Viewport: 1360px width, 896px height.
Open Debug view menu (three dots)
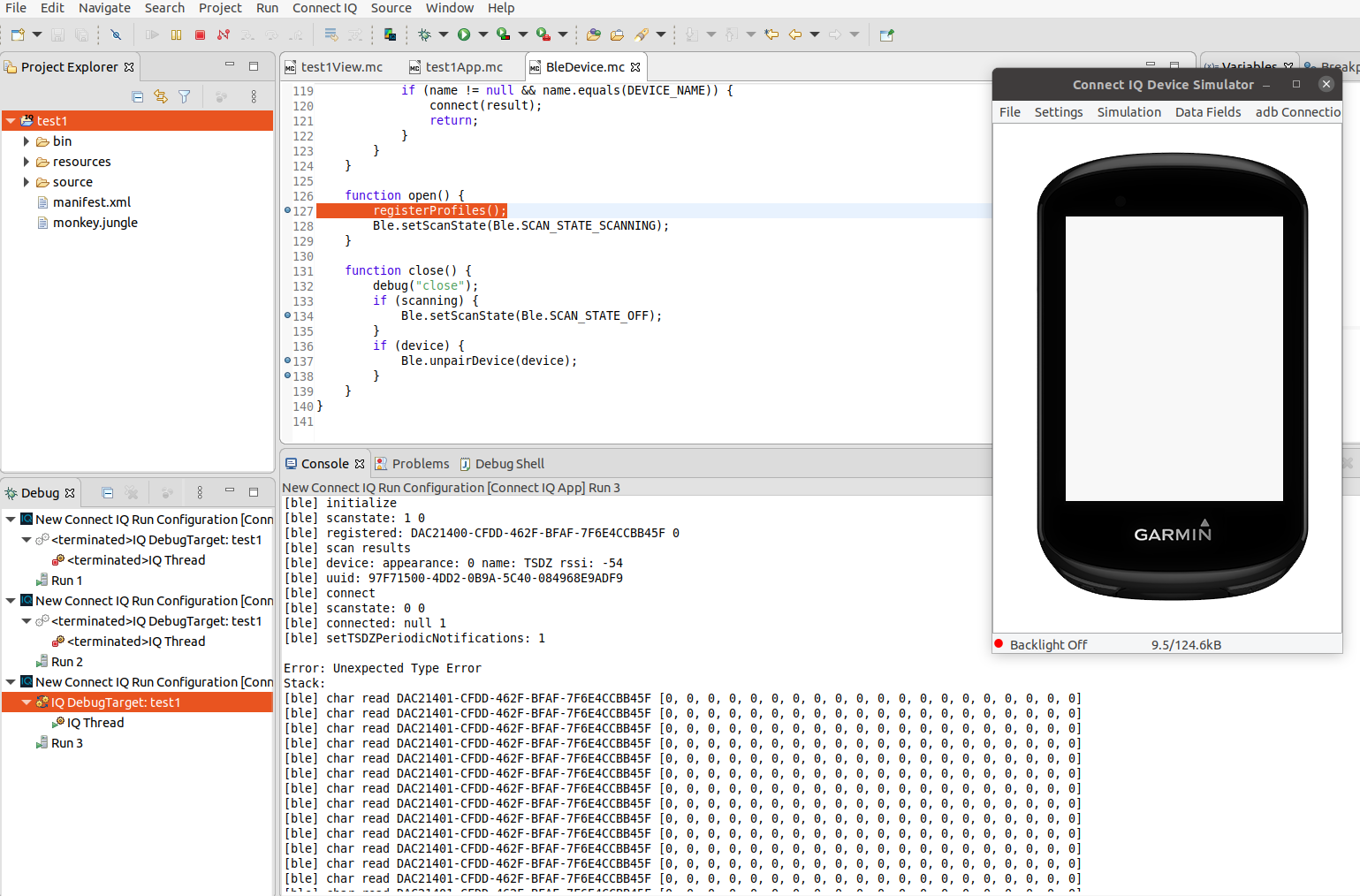200,493
